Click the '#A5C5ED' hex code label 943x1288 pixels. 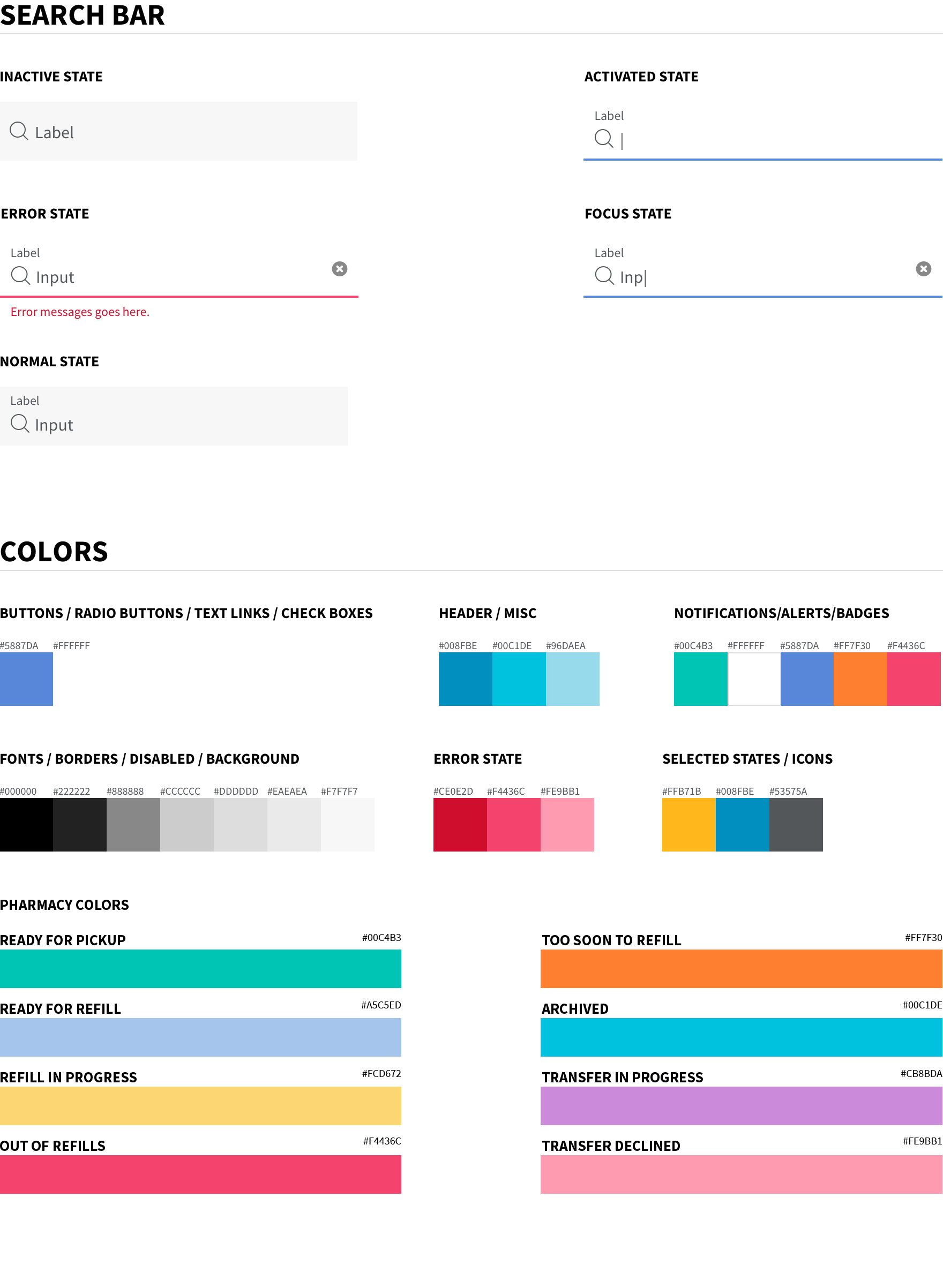[x=381, y=1005]
